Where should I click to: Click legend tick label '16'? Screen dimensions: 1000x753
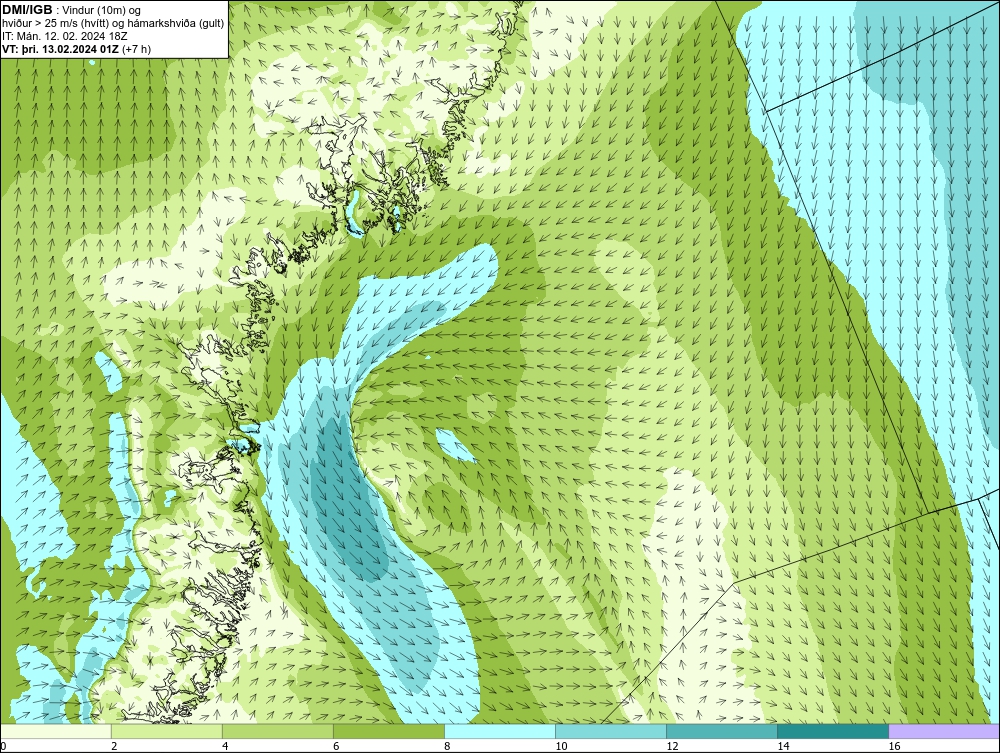tap(893, 746)
